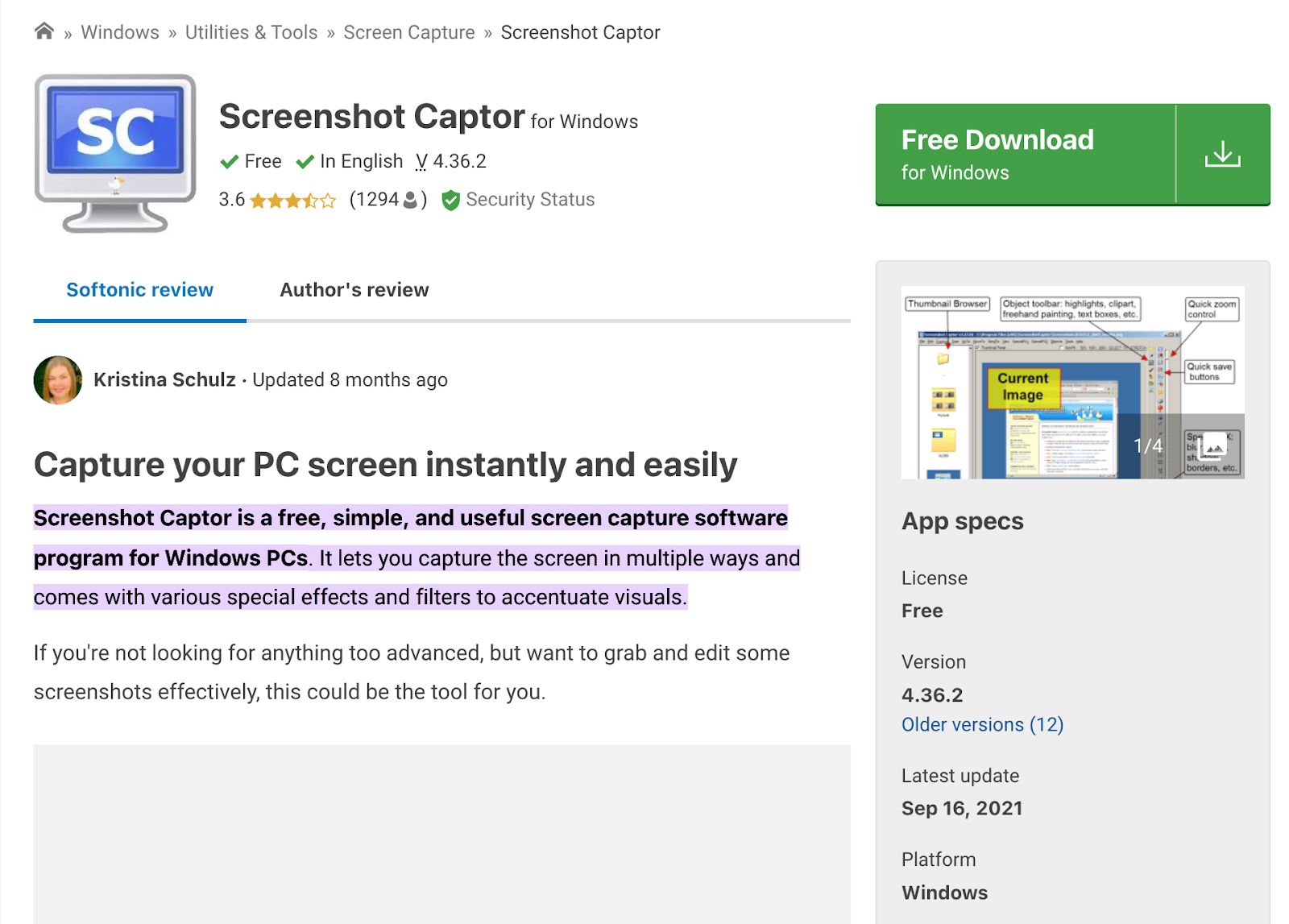Viewport: 1289px width, 924px height.
Task: Open the app screenshot thumbnail preview
Action: pyautogui.click(x=1072, y=383)
